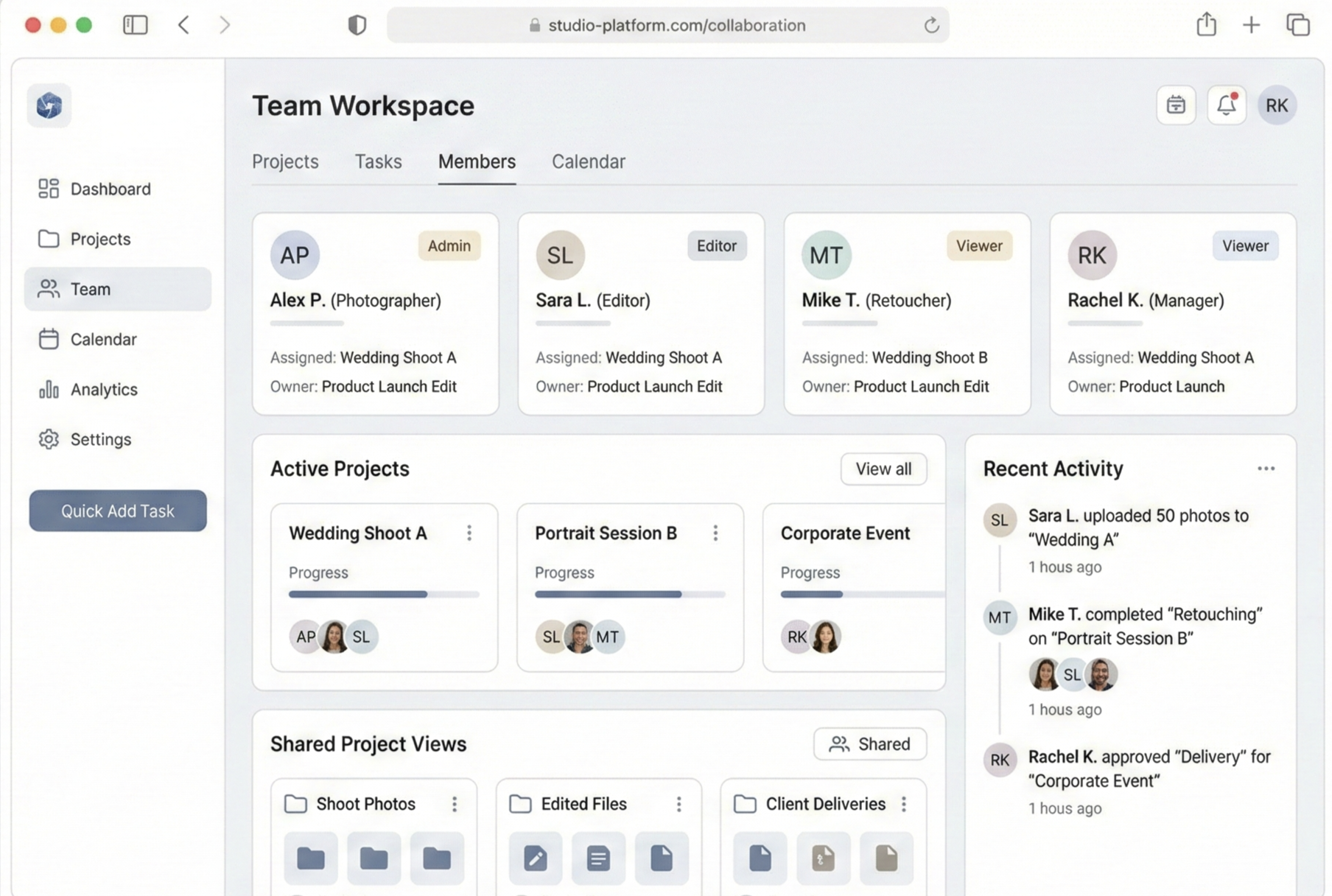Switch to the Projects tab

click(285, 161)
